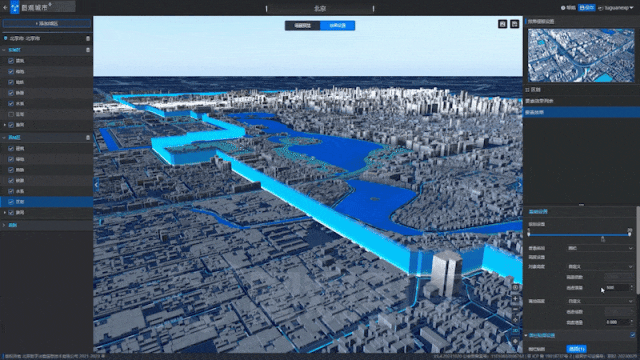
Task: Click the add region button at top of the left panel
Action: coord(47,24)
